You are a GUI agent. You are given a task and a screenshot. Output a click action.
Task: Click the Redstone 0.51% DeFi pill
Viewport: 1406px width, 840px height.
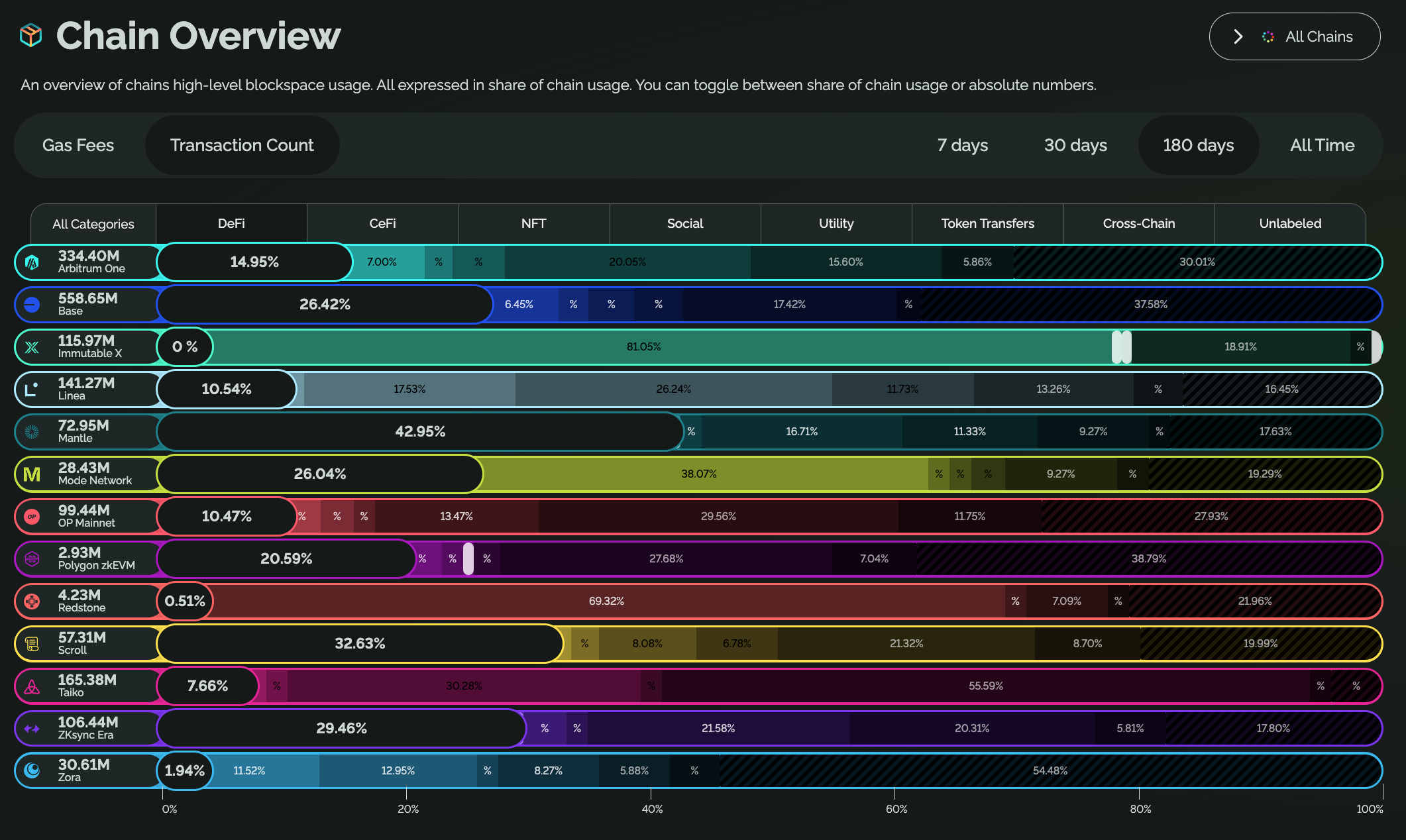[x=185, y=602]
